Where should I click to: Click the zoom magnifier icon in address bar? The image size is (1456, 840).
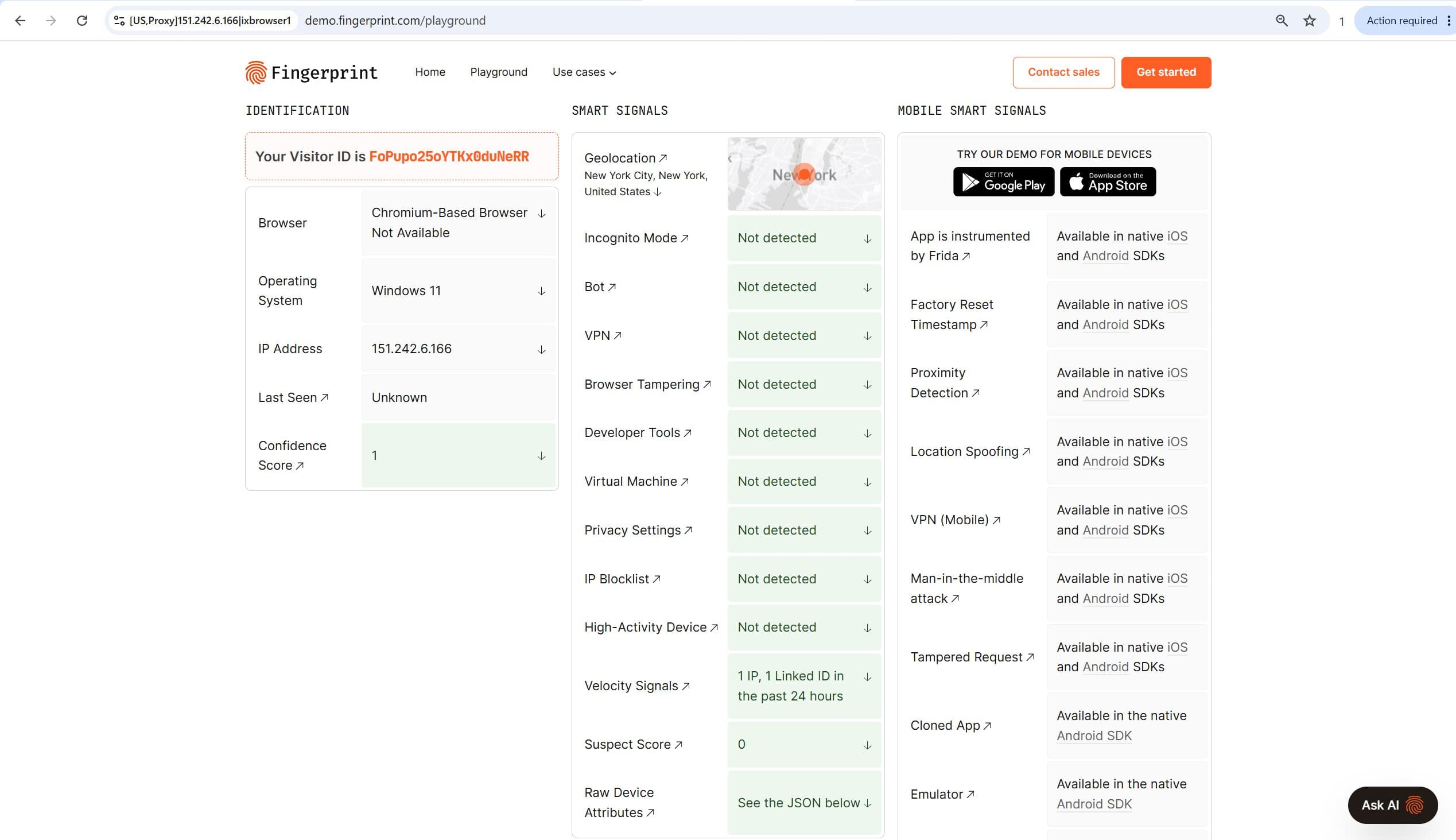tap(1282, 21)
